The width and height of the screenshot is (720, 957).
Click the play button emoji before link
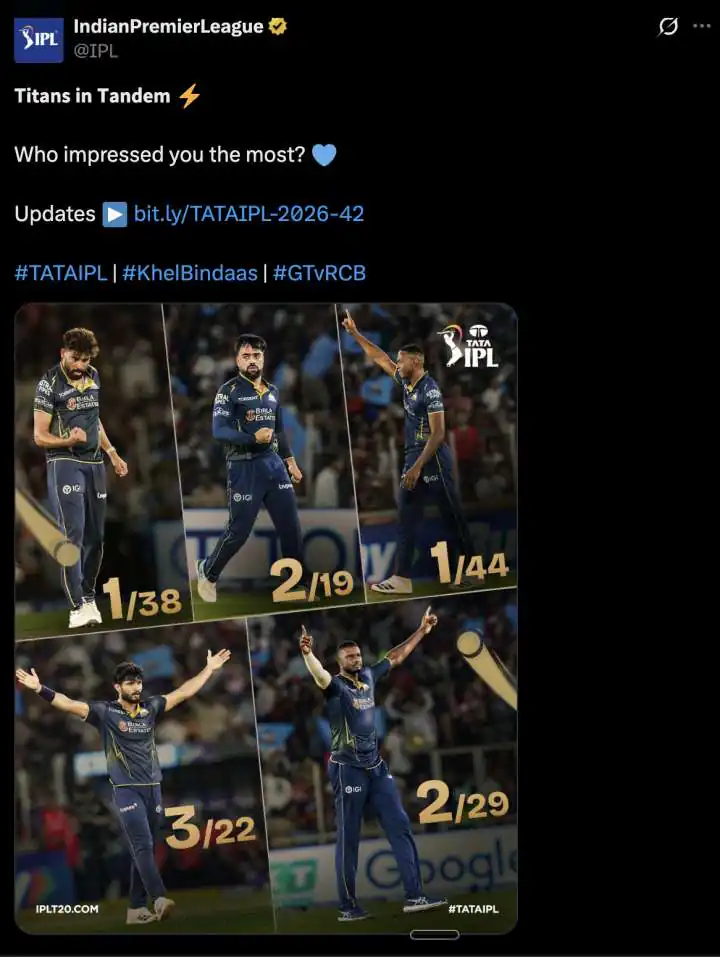click(x=115, y=214)
